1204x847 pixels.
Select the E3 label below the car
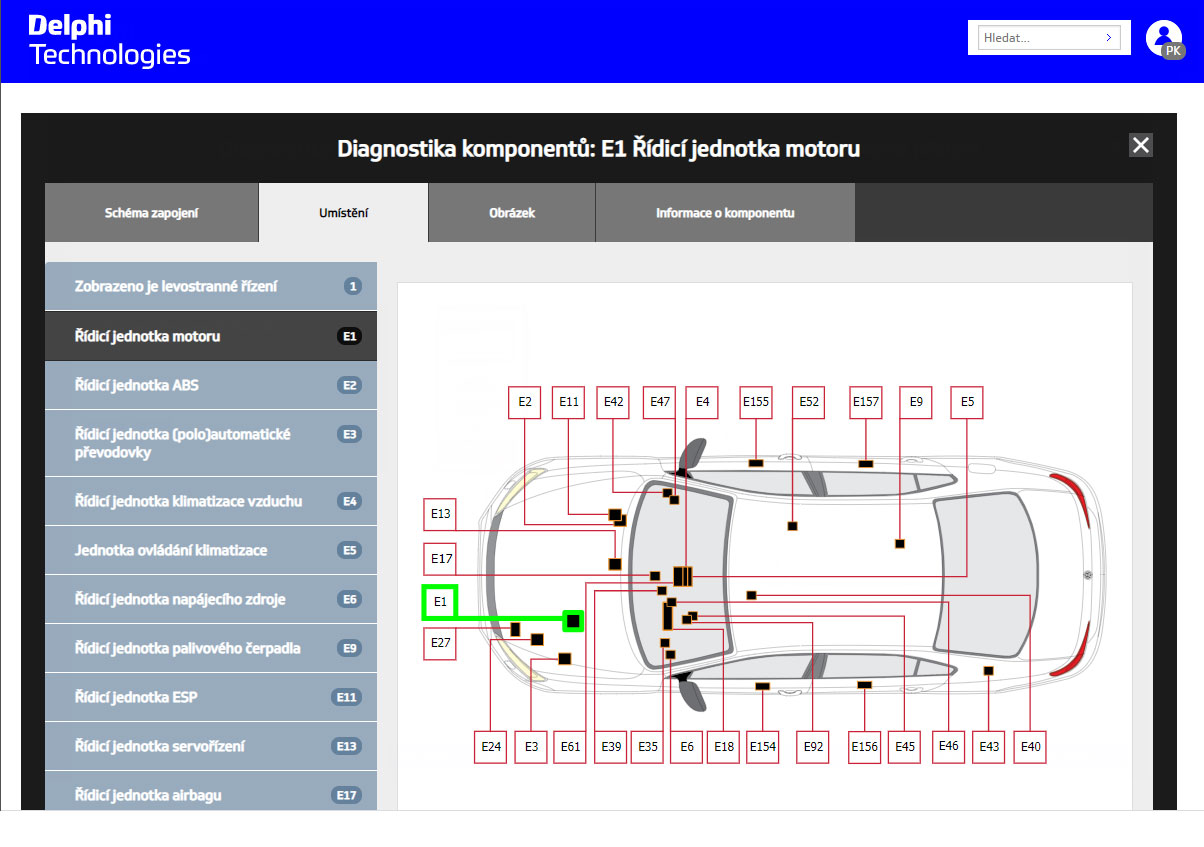coord(531,747)
